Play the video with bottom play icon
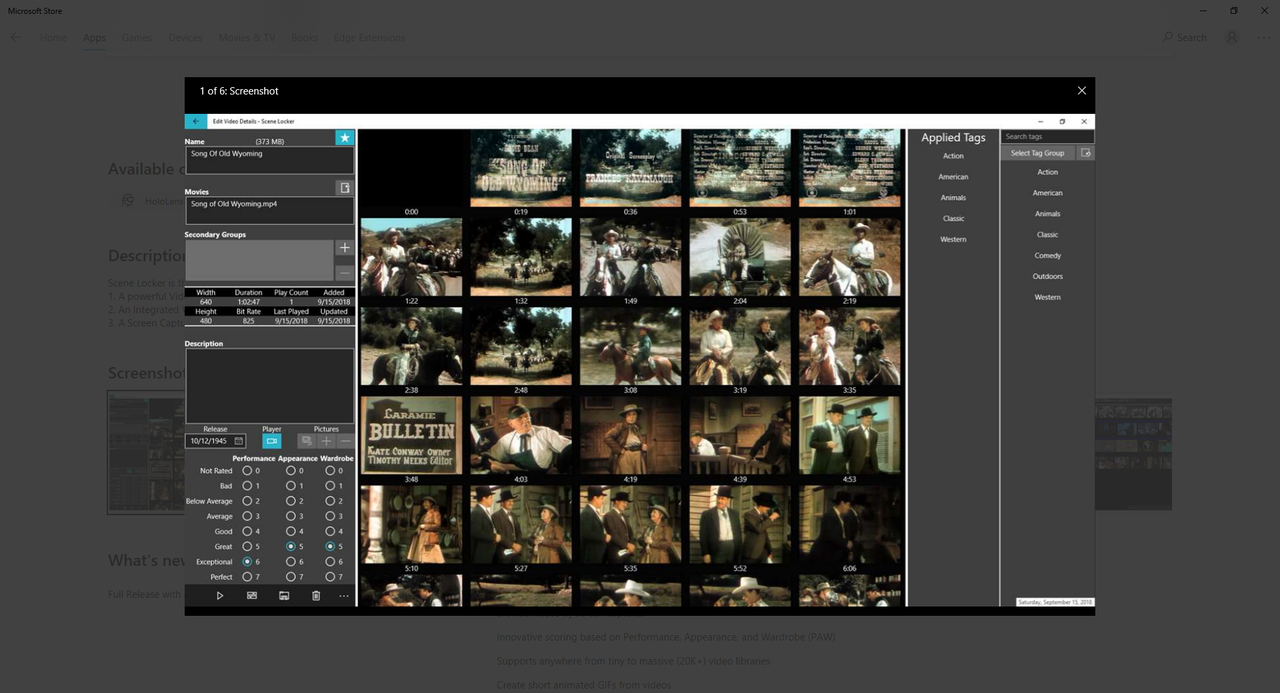The width and height of the screenshot is (1280, 693). tap(220, 596)
